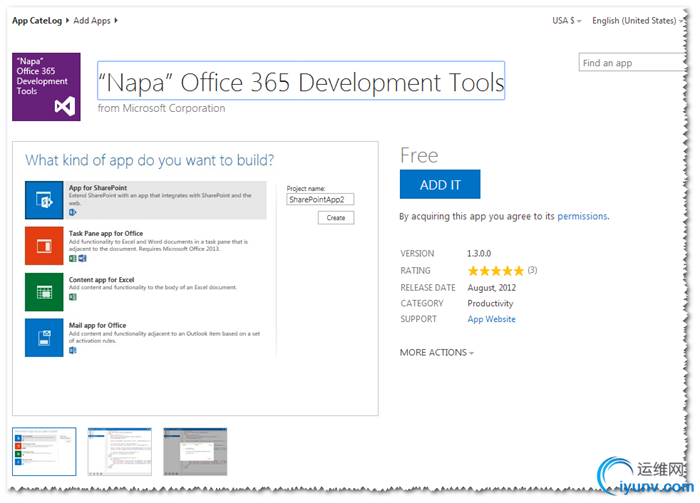Image resolution: width=700 pixels, height=503 pixels.
Task: Click the small SharePoint icon under App for SharePoint
Action: tap(73, 212)
